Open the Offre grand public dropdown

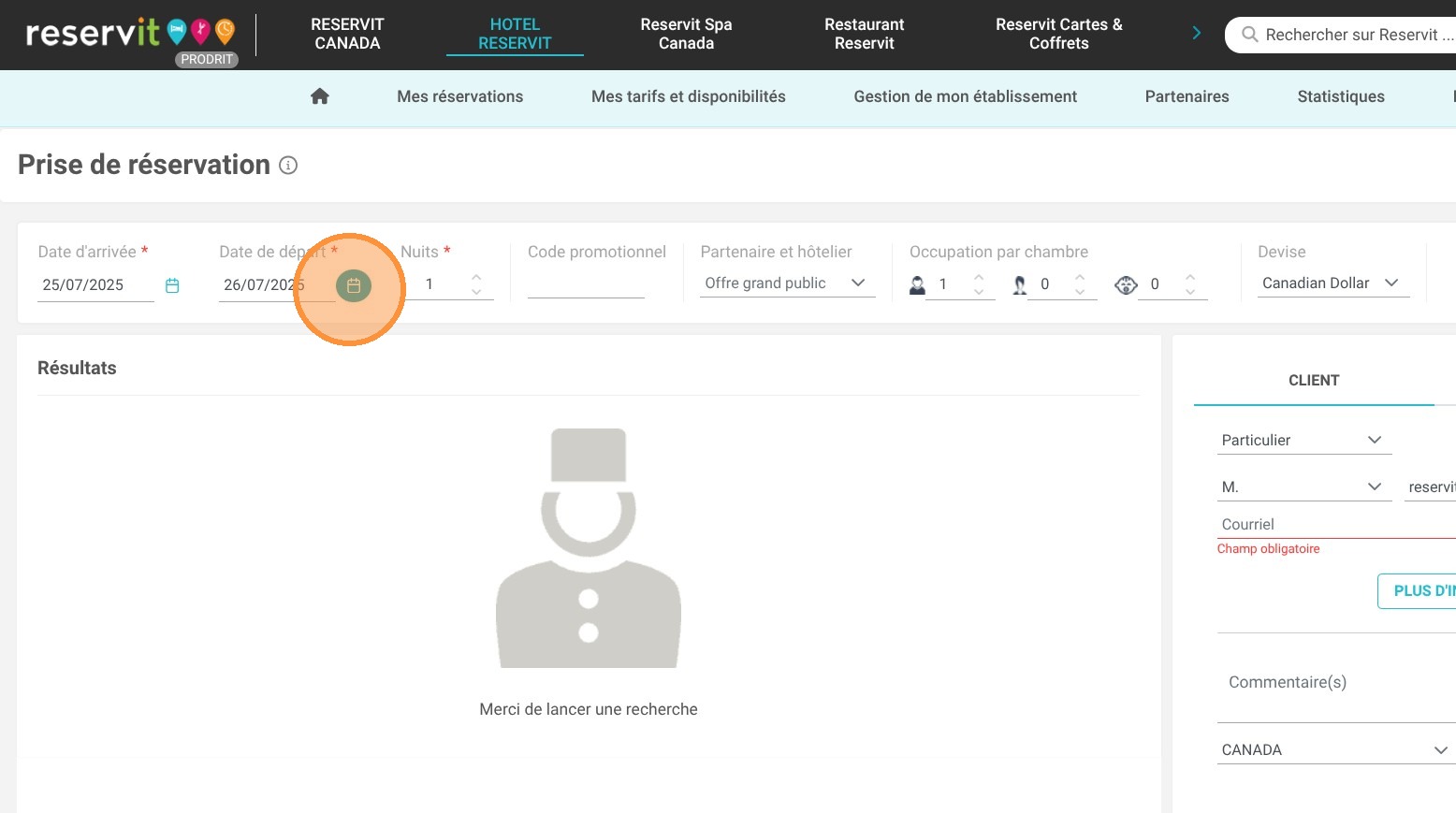pos(787,283)
